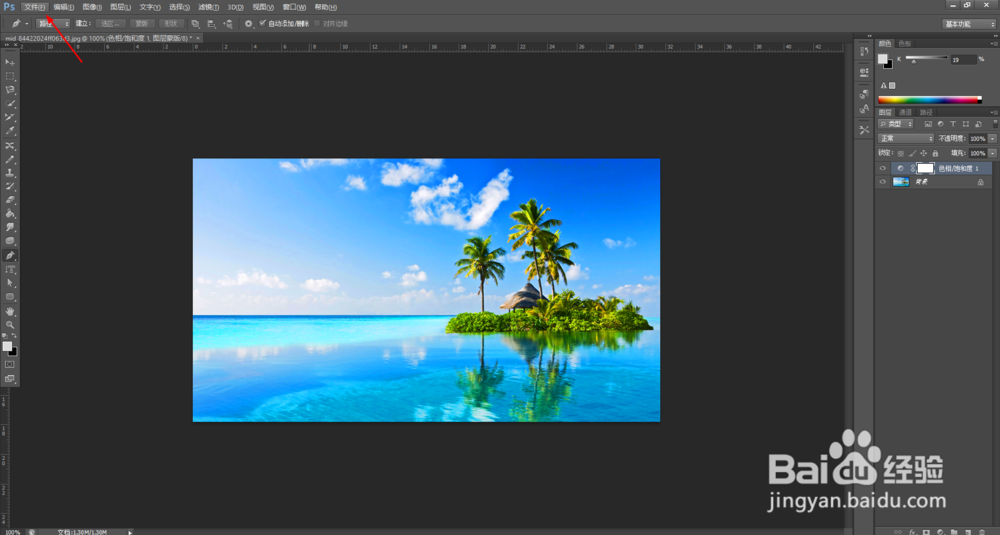
Task: Open pen options gear icon
Action: click(x=248, y=24)
